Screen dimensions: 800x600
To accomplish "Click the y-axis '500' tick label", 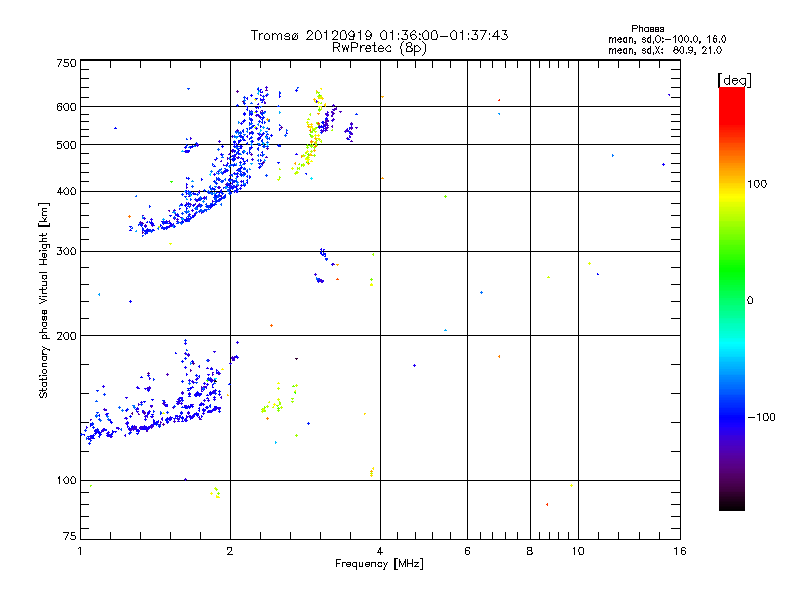I will [67, 145].
